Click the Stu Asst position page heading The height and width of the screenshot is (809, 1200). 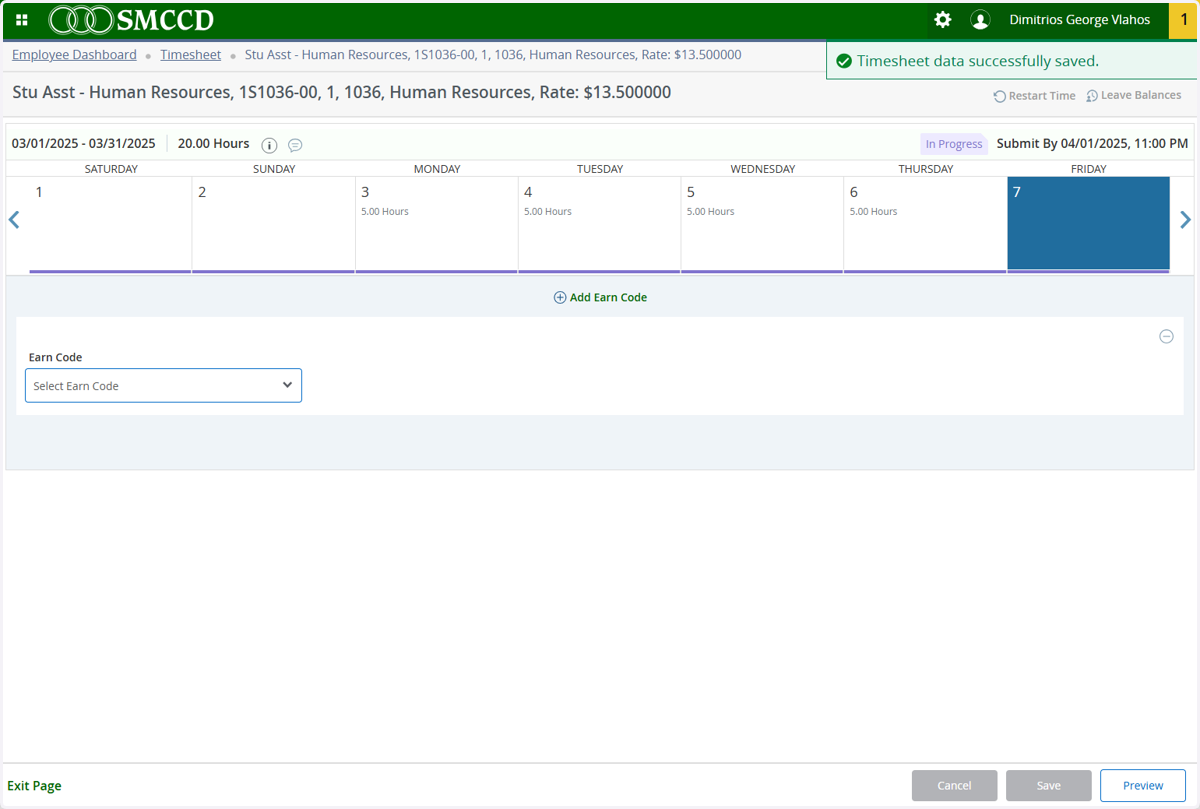[342, 92]
